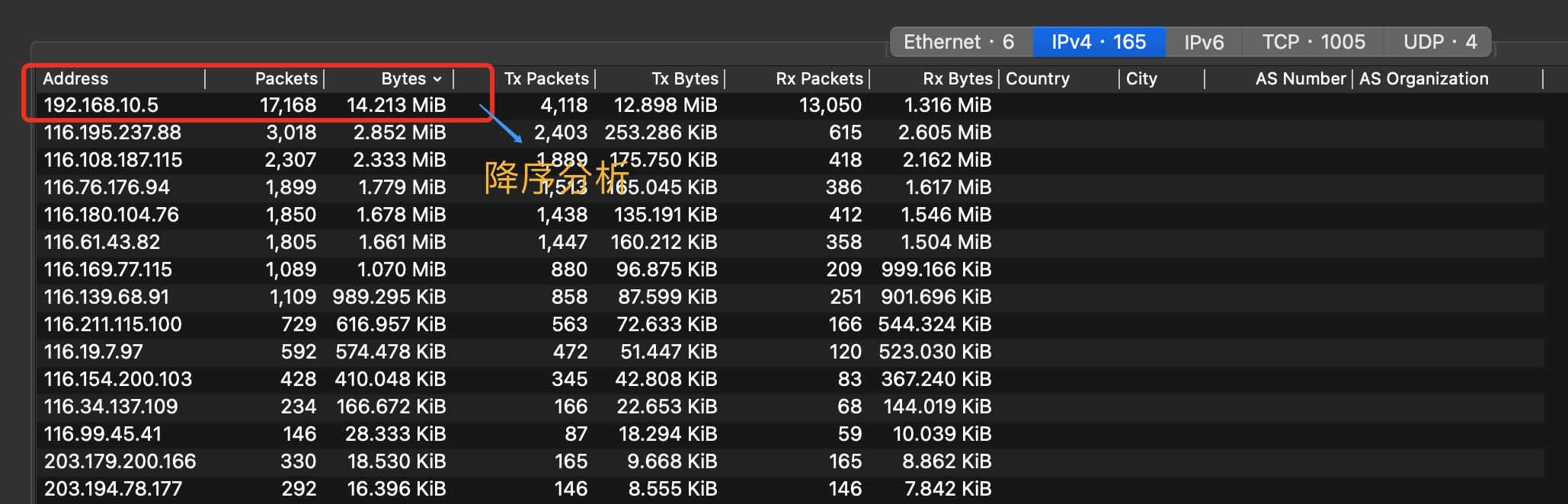Select the 203.179.200.166 address row
Screen dimensions: 1568x504
[120, 461]
